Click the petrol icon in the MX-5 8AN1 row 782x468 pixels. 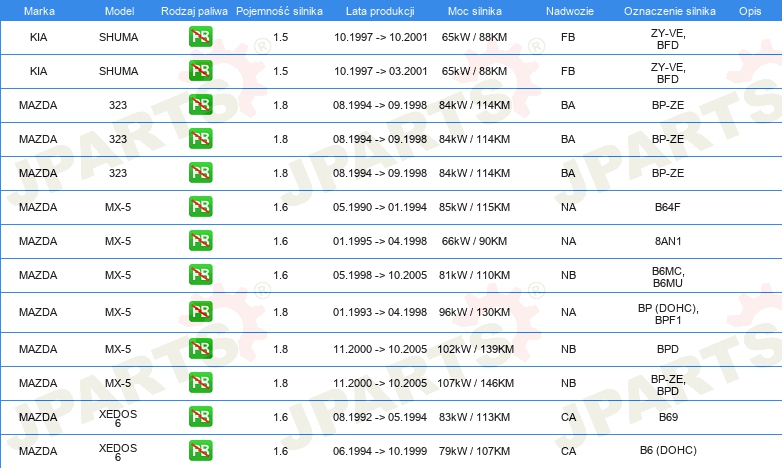pyautogui.click(x=200, y=240)
